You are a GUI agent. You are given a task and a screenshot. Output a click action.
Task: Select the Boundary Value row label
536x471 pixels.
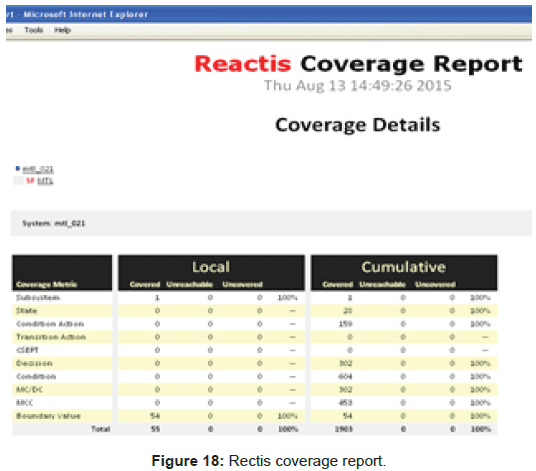tap(48, 416)
